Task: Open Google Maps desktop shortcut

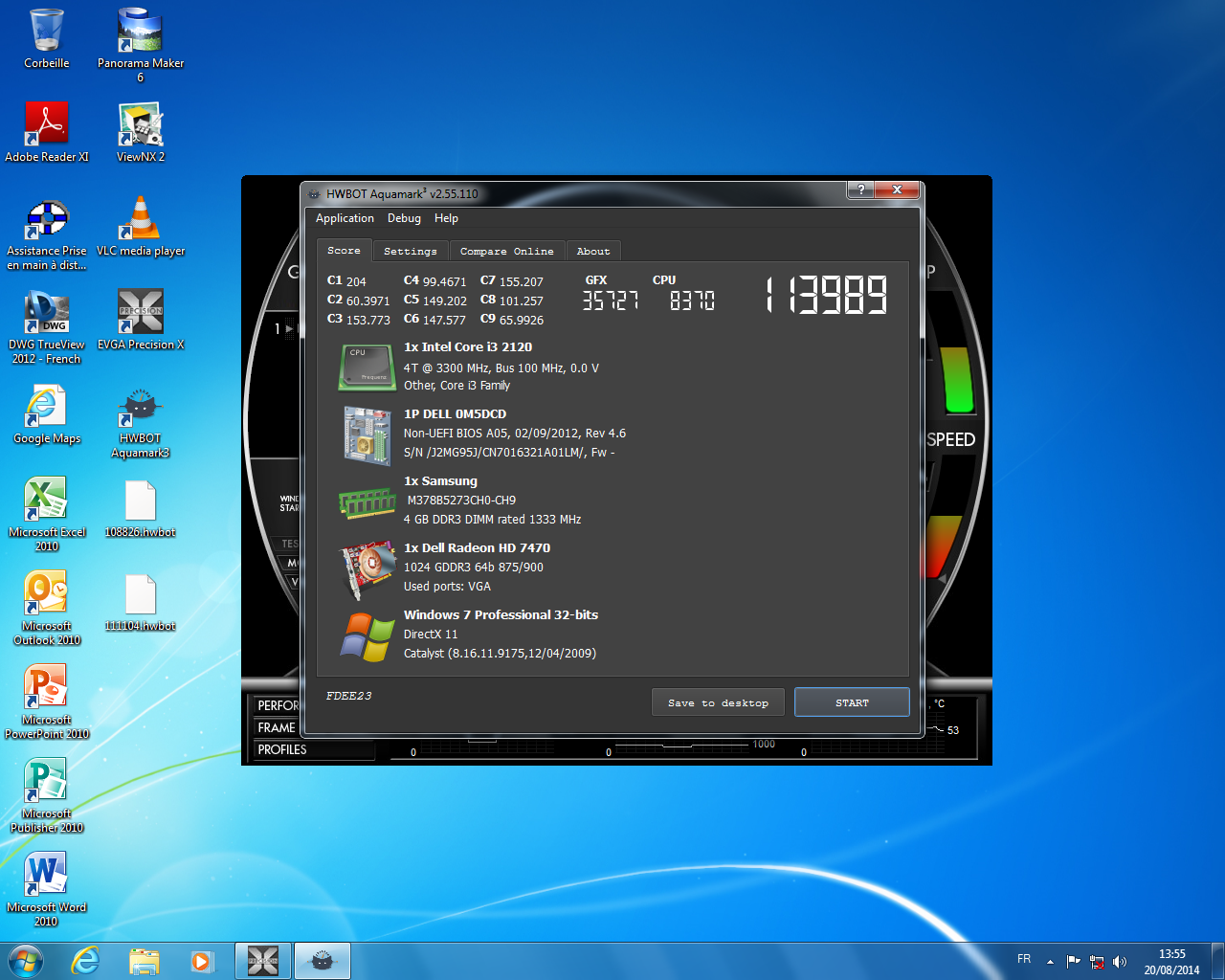Action: pyautogui.click(x=46, y=413)
